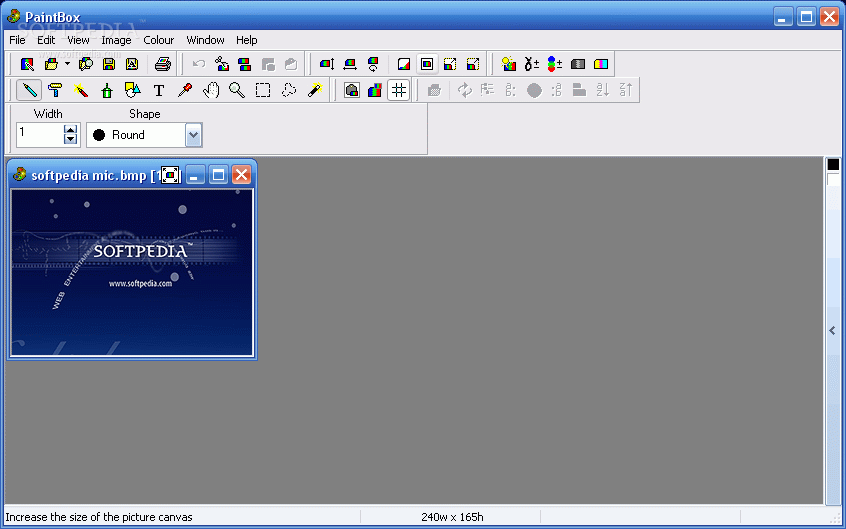Viewport: 846px width, 529px height.
Task: Select the green paint bottle fill tool
Action: click(x=107, y=90)
